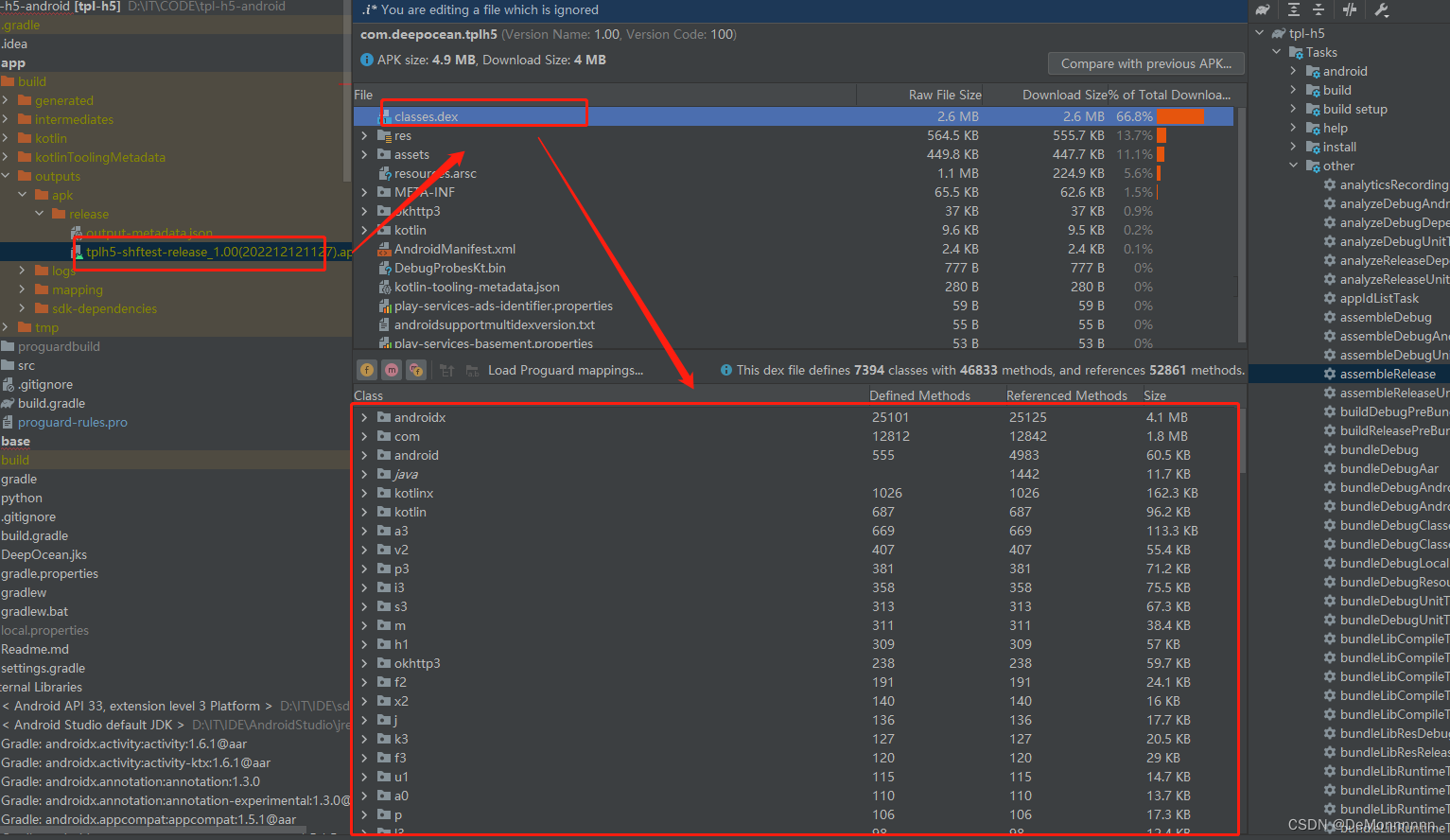Click the Gradle execute task elephant icon
1450x840 pixels.
pyautogui.click(x=1263, y=9)
